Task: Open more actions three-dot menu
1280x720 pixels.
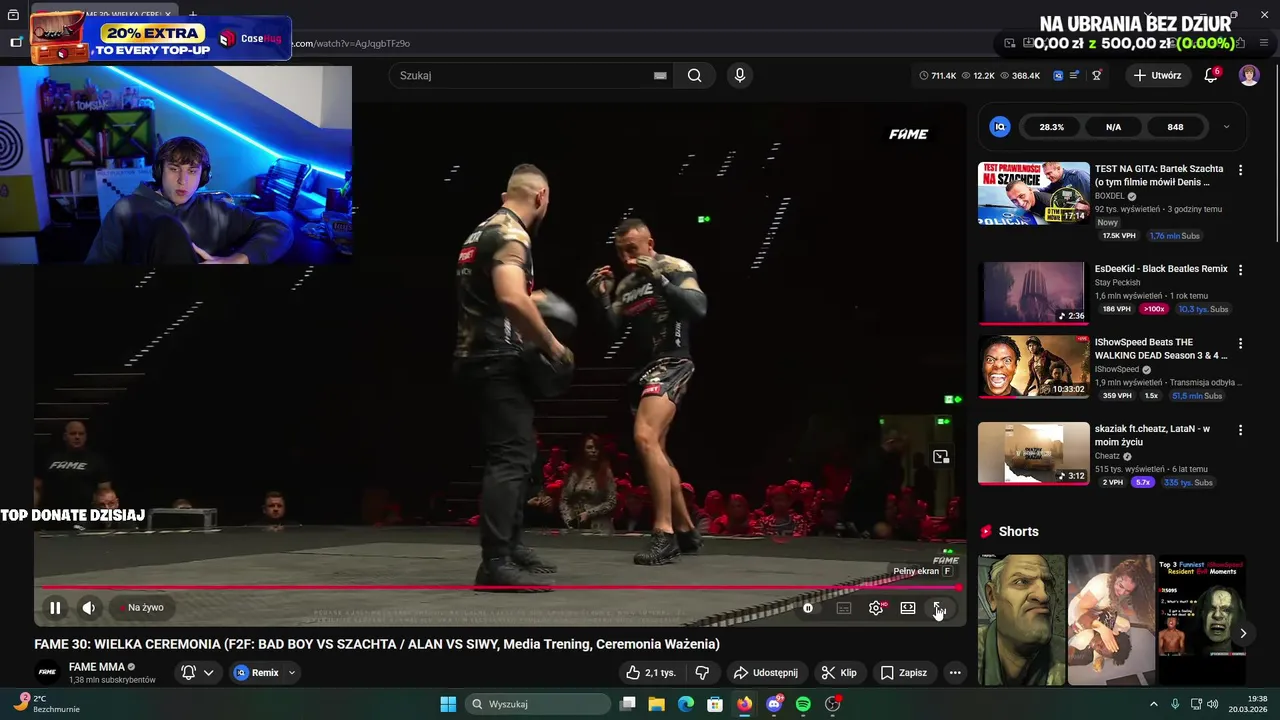Action: (955, 673)
